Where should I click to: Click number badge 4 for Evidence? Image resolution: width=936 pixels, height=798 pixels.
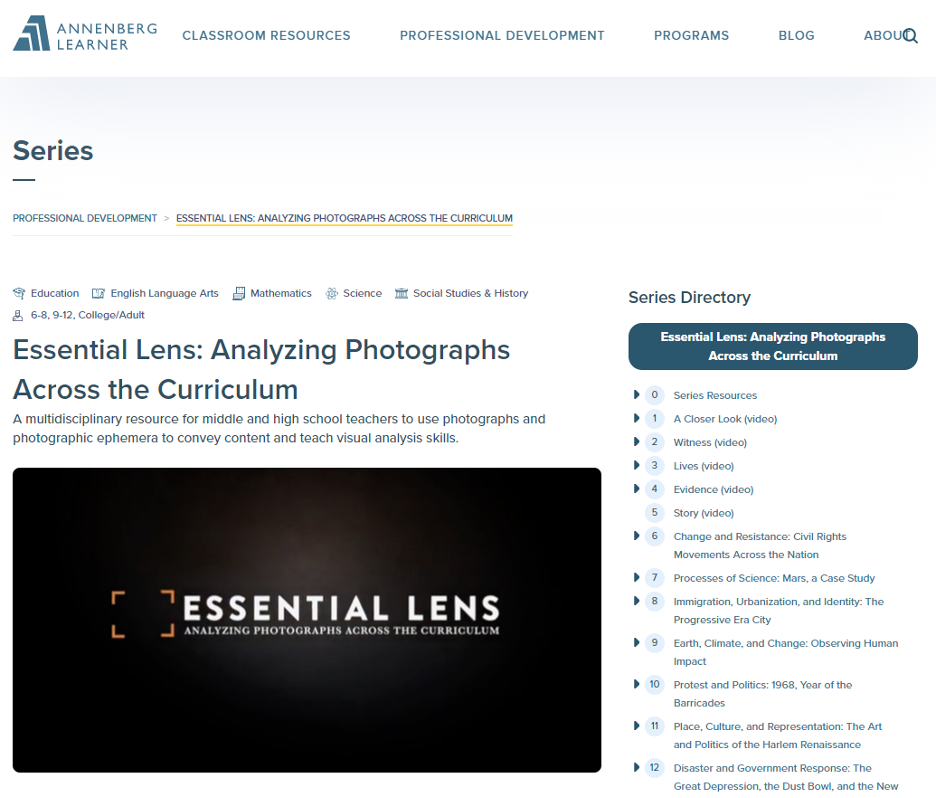click(x=655, y=489)
